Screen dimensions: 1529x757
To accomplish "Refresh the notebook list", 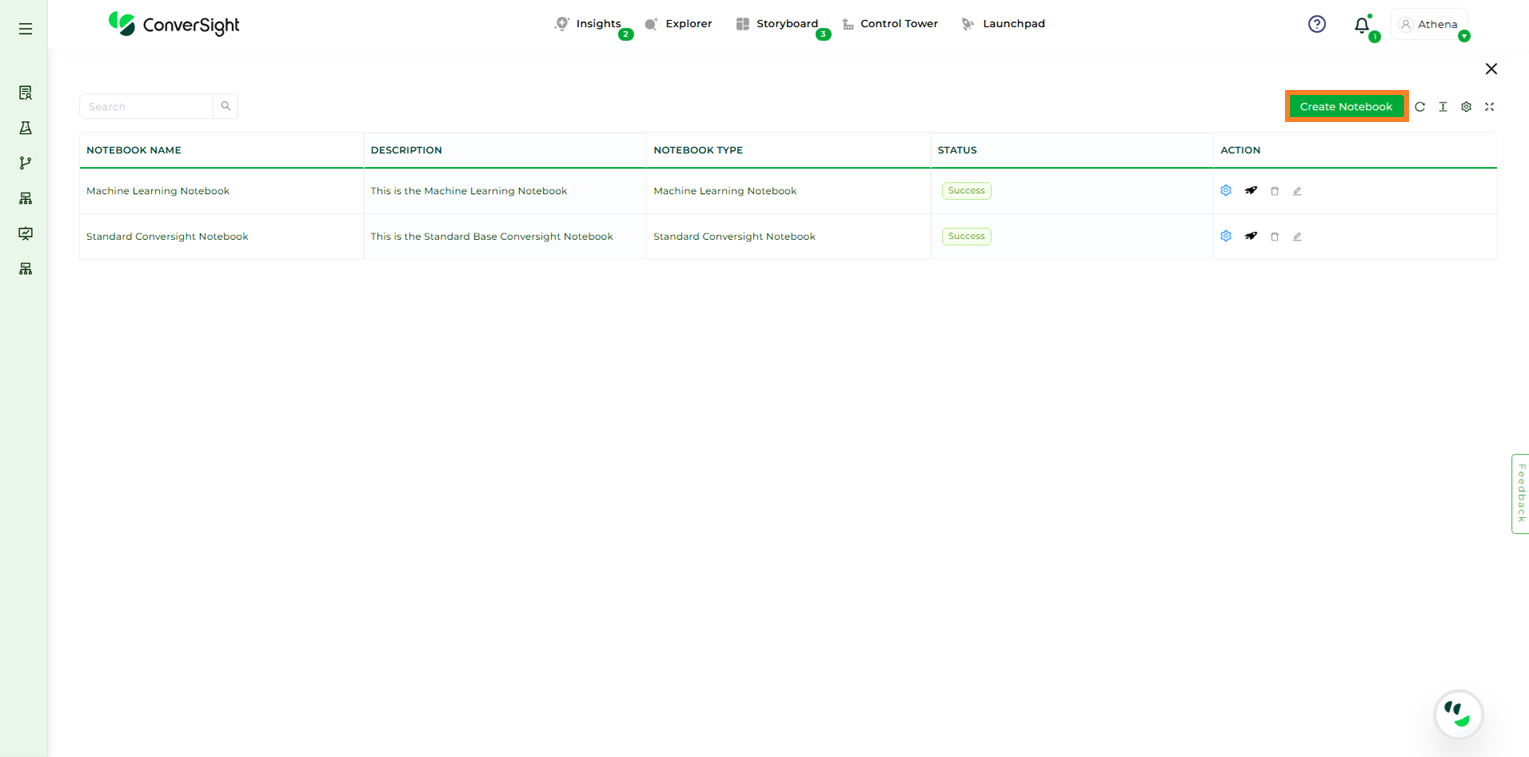I will [1420, 107].
